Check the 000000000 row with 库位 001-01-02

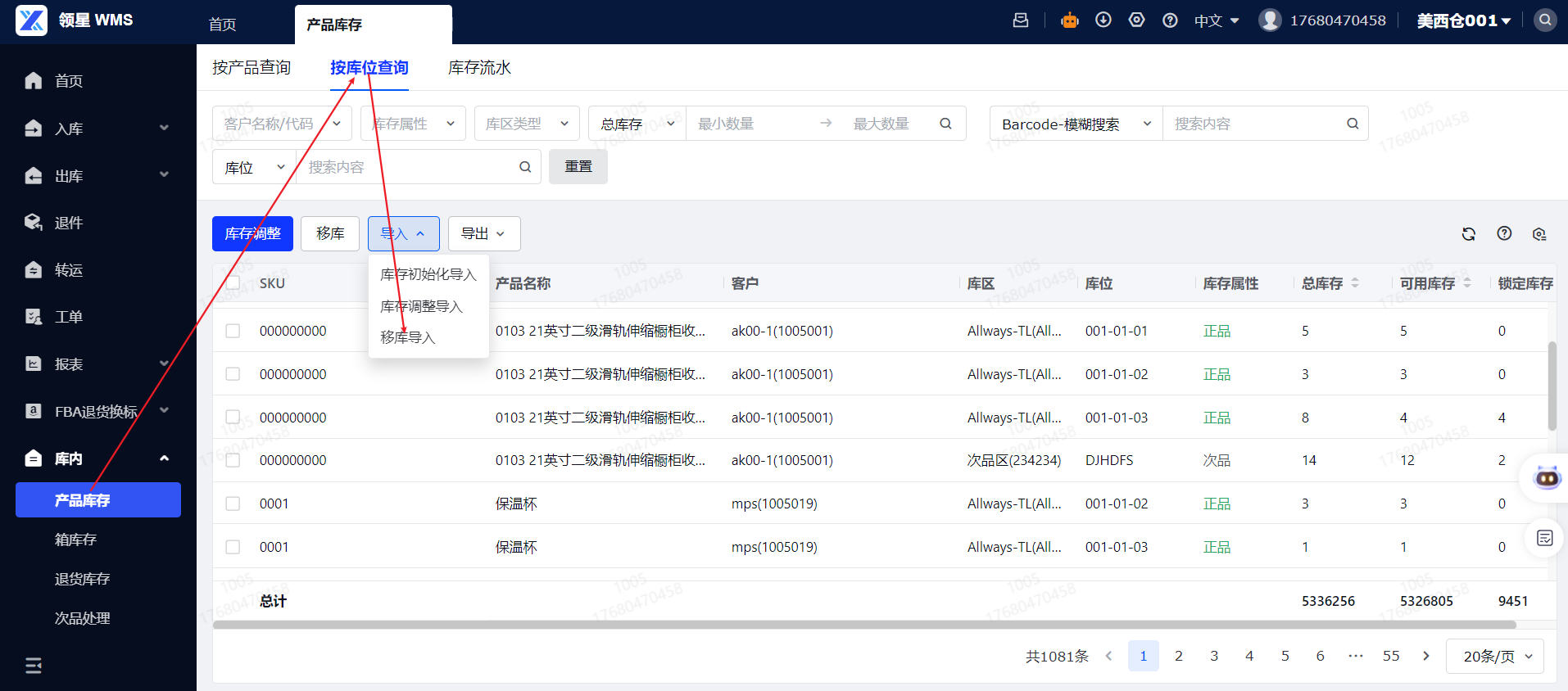(233, 374)
